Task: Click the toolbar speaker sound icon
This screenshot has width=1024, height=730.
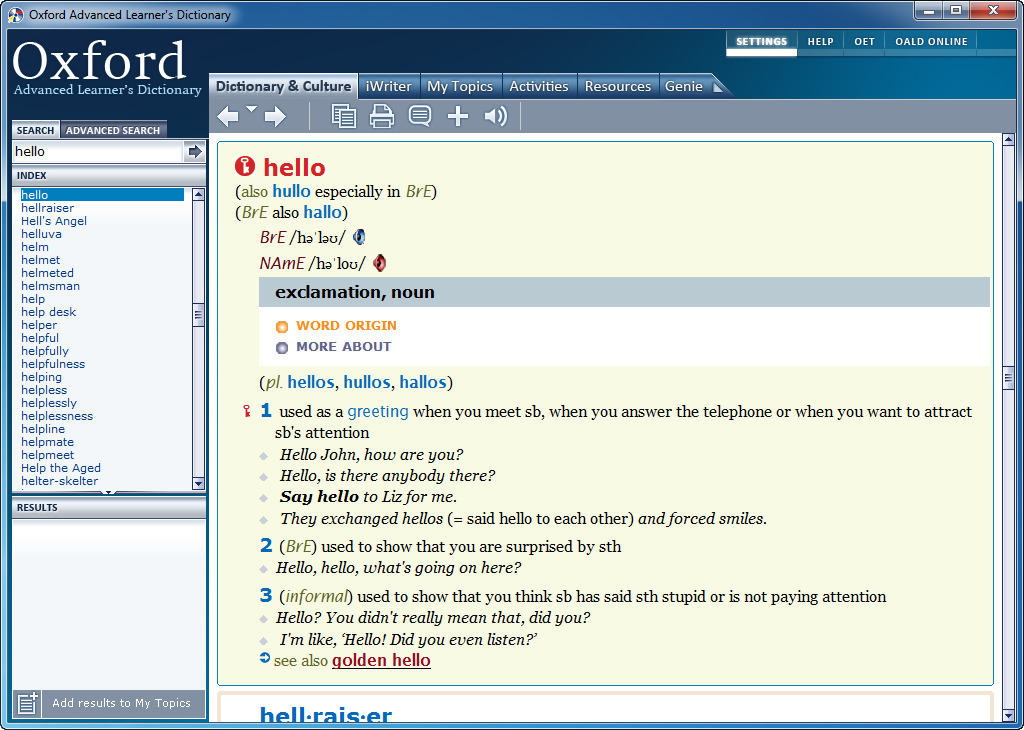Action: click(496, 117)
